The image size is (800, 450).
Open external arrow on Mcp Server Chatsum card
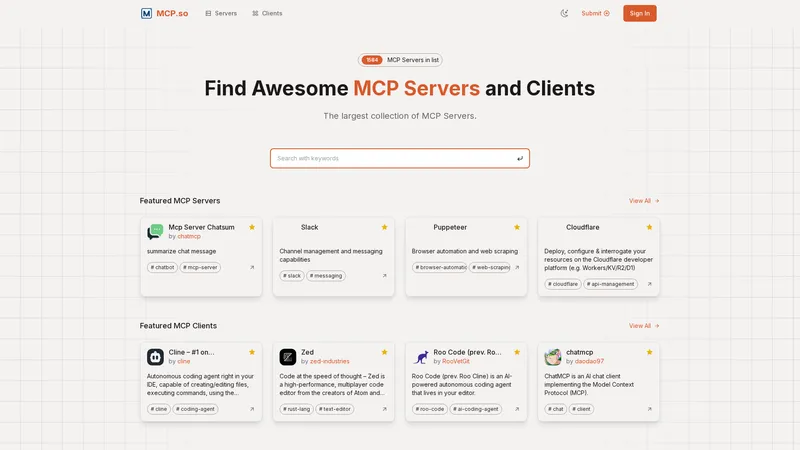click(252, 267)
